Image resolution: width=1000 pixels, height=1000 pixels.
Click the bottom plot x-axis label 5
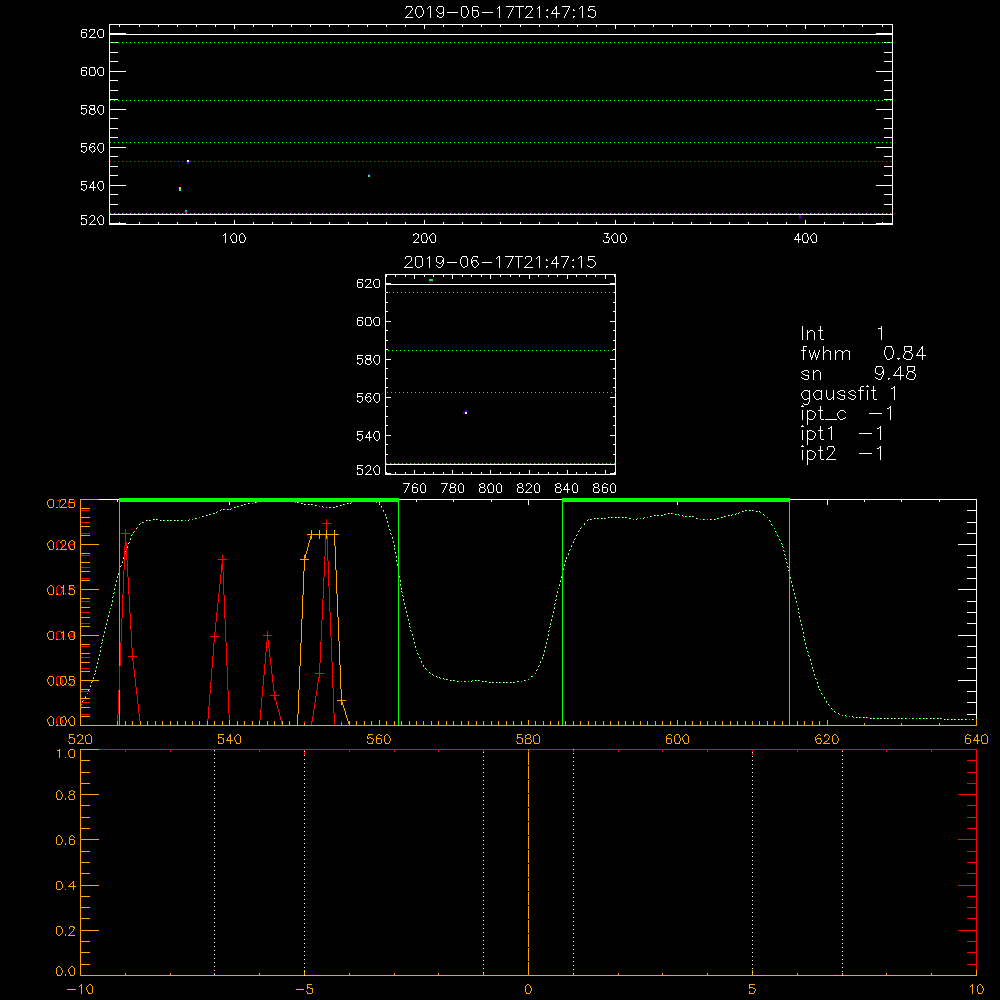click(753, 989)
